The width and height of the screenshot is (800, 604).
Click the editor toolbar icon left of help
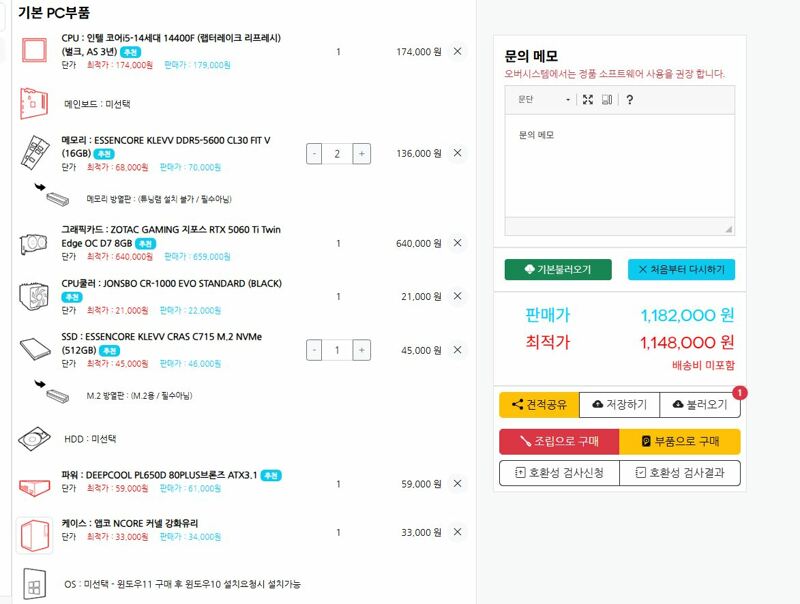click(x=607, y=99)
